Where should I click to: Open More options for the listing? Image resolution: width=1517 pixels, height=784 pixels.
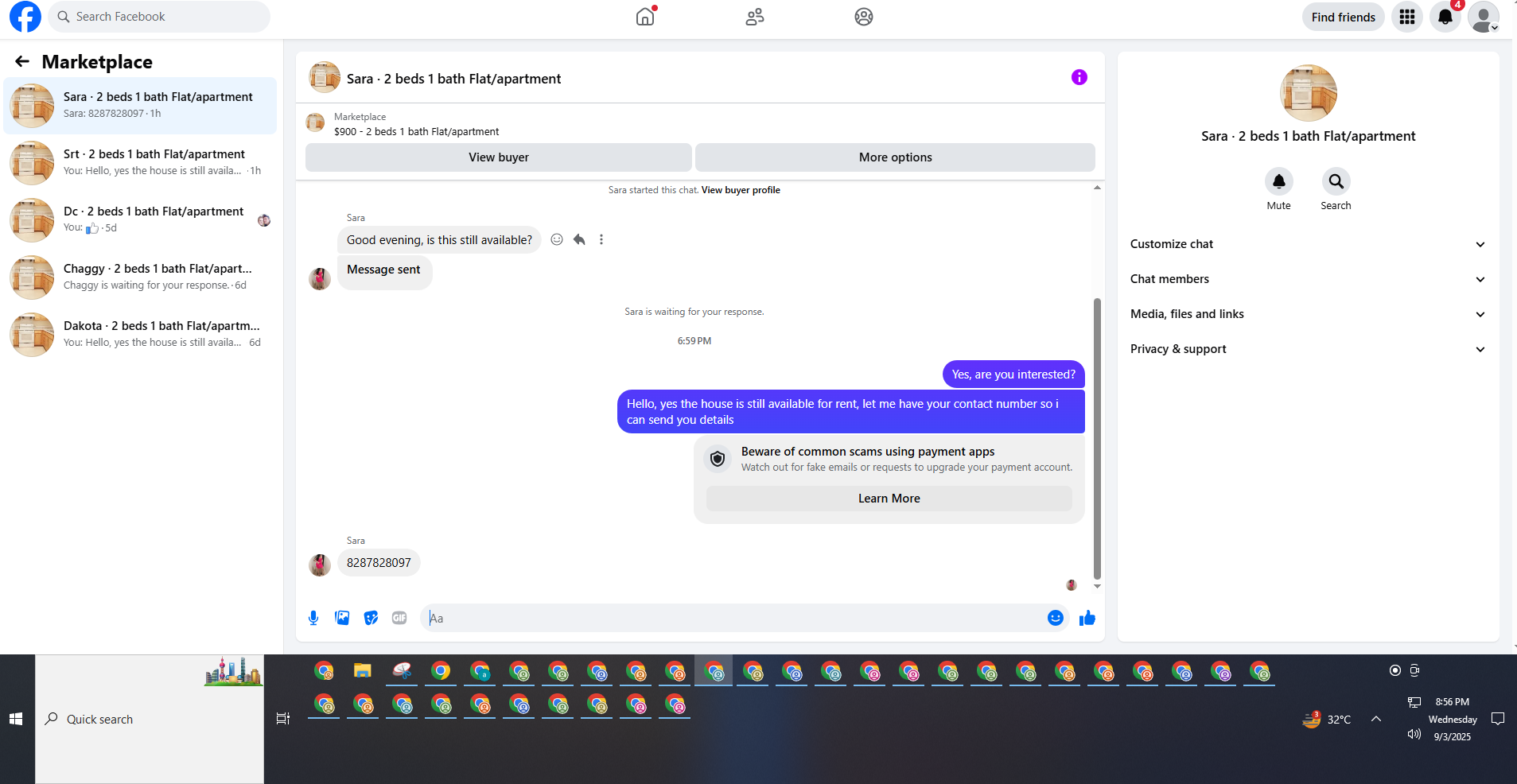(896, 157)
